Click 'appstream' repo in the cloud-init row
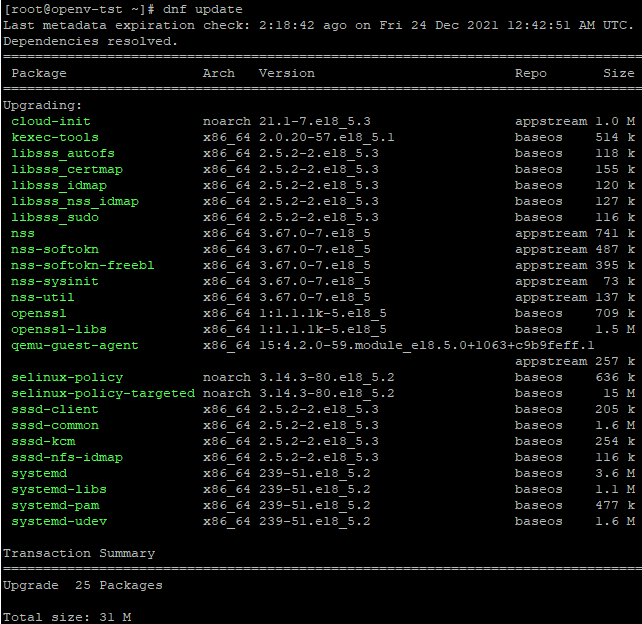642x624 pixels. (551, 121)
